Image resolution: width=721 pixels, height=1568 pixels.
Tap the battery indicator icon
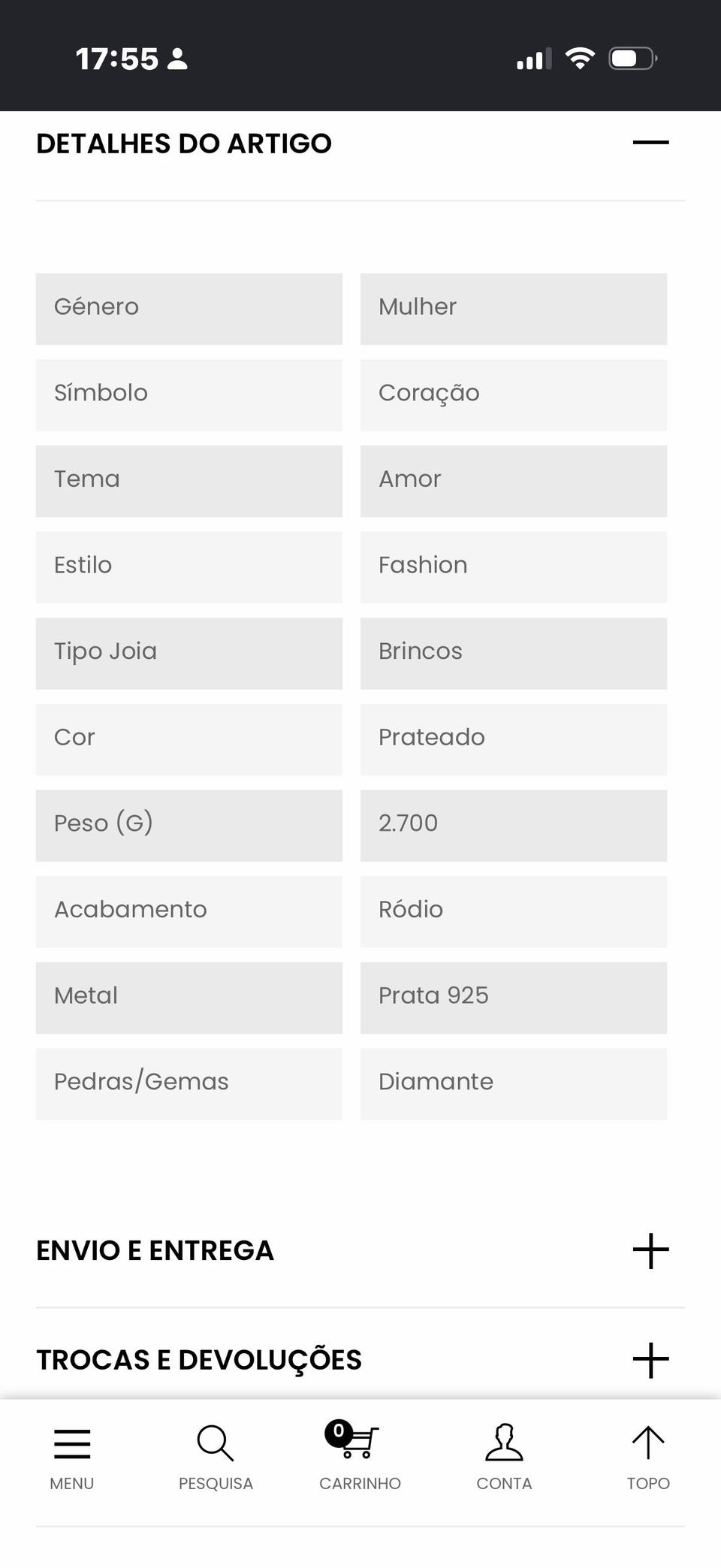[x=633, y=58]
